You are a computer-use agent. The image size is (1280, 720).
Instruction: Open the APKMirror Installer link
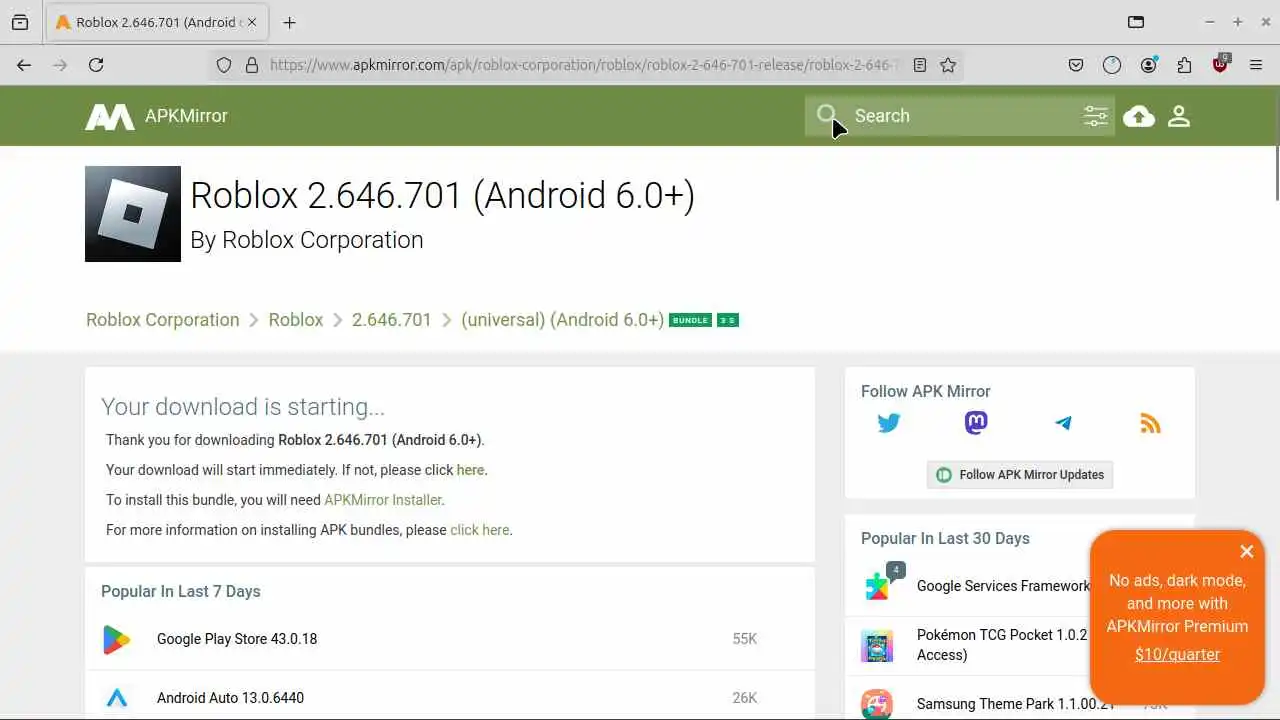(383, 500)
